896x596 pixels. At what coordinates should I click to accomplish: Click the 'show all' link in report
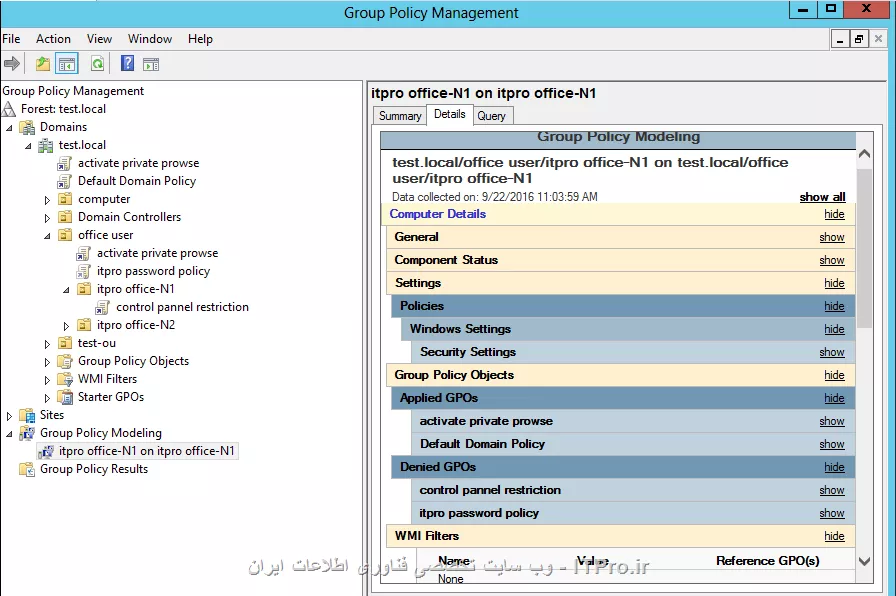822,197
